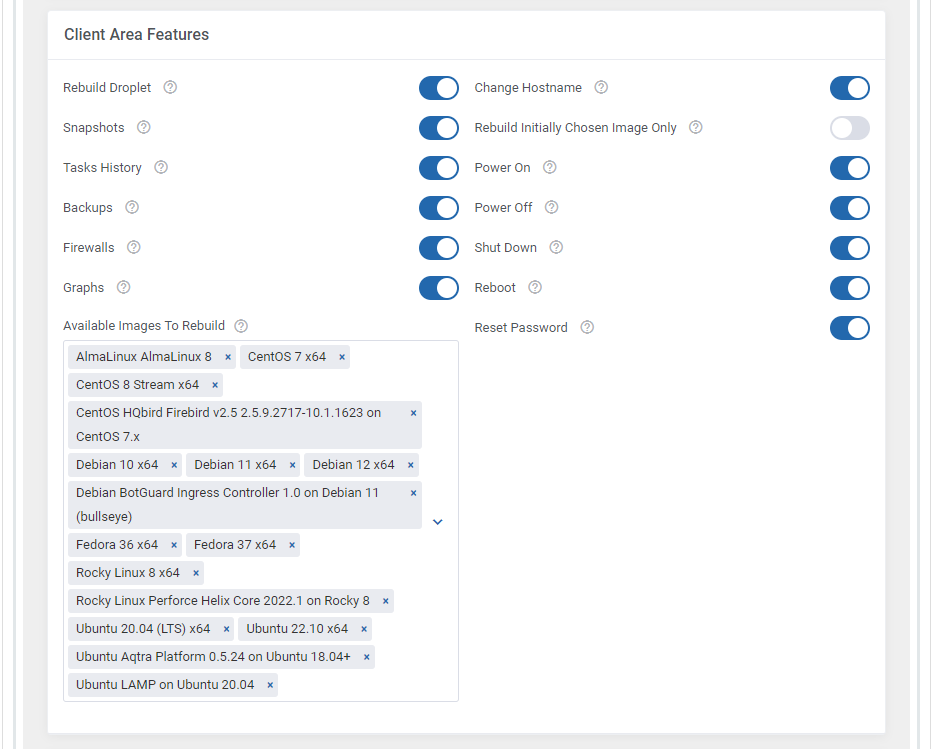
Task: Click help icon for Rebuild Initially Chosen Image Only
Action: [696, 127]
